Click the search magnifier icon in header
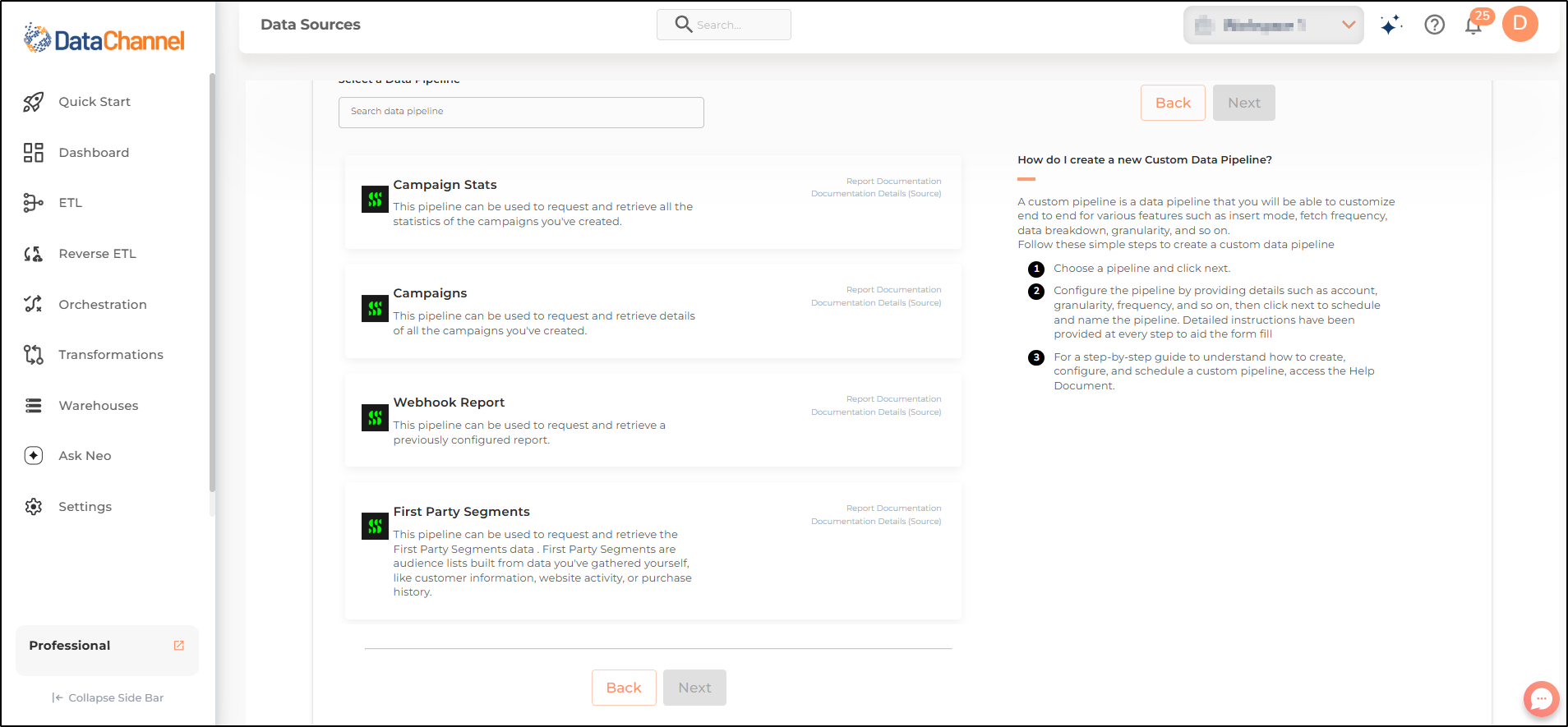1568x727 pixels. [683, 24]
